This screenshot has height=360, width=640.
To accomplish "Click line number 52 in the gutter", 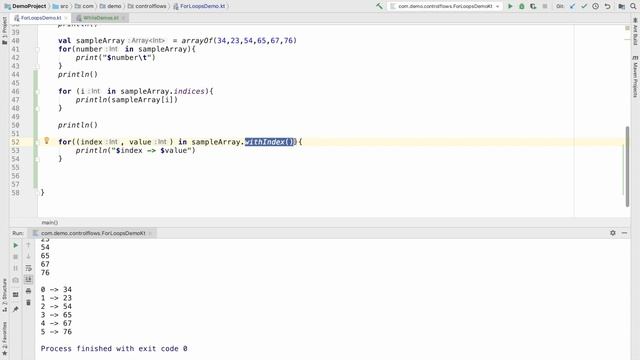I will [x=16, y=142].
